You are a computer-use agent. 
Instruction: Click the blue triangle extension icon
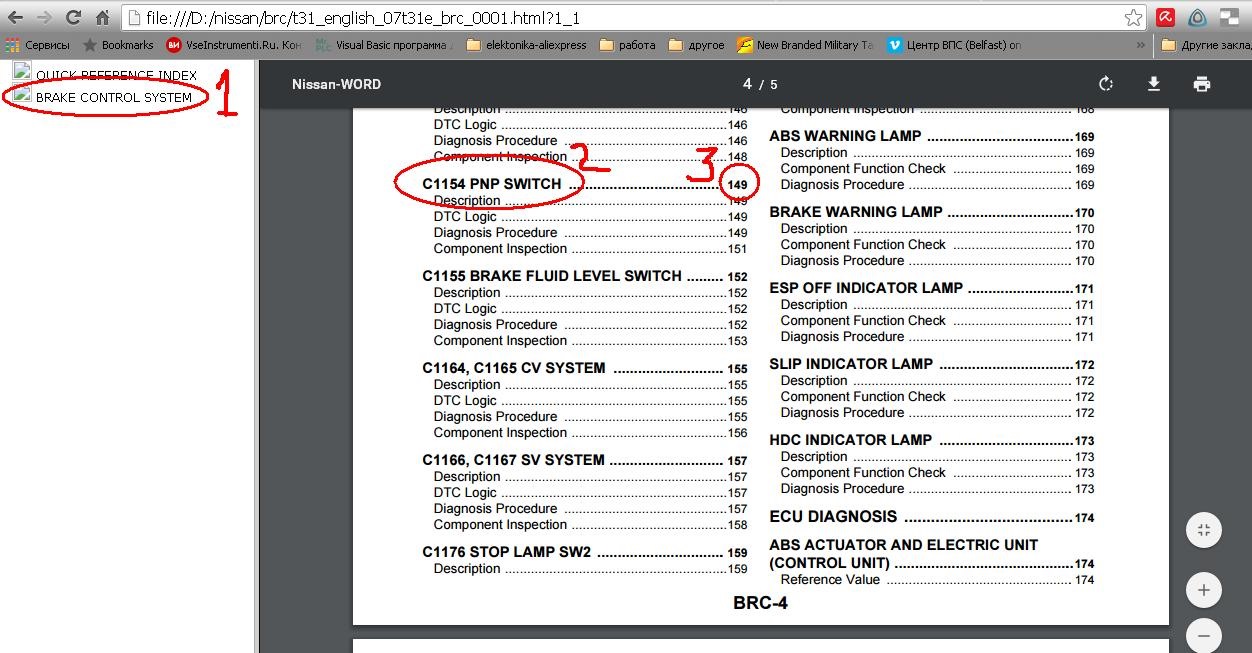(1197, 17)
